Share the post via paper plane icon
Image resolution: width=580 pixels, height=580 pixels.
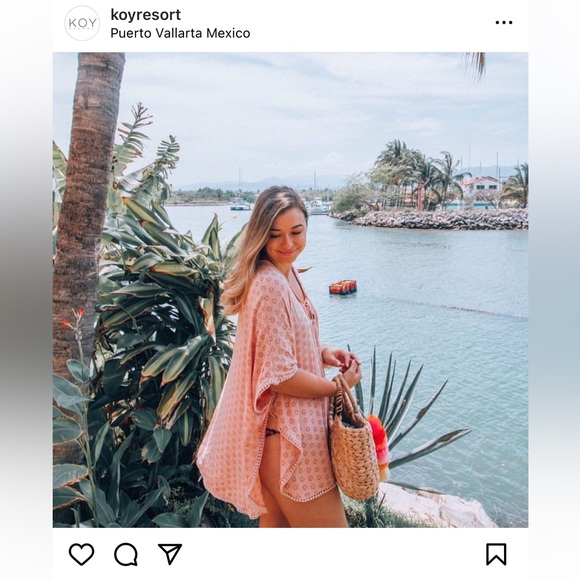(170, 554)
